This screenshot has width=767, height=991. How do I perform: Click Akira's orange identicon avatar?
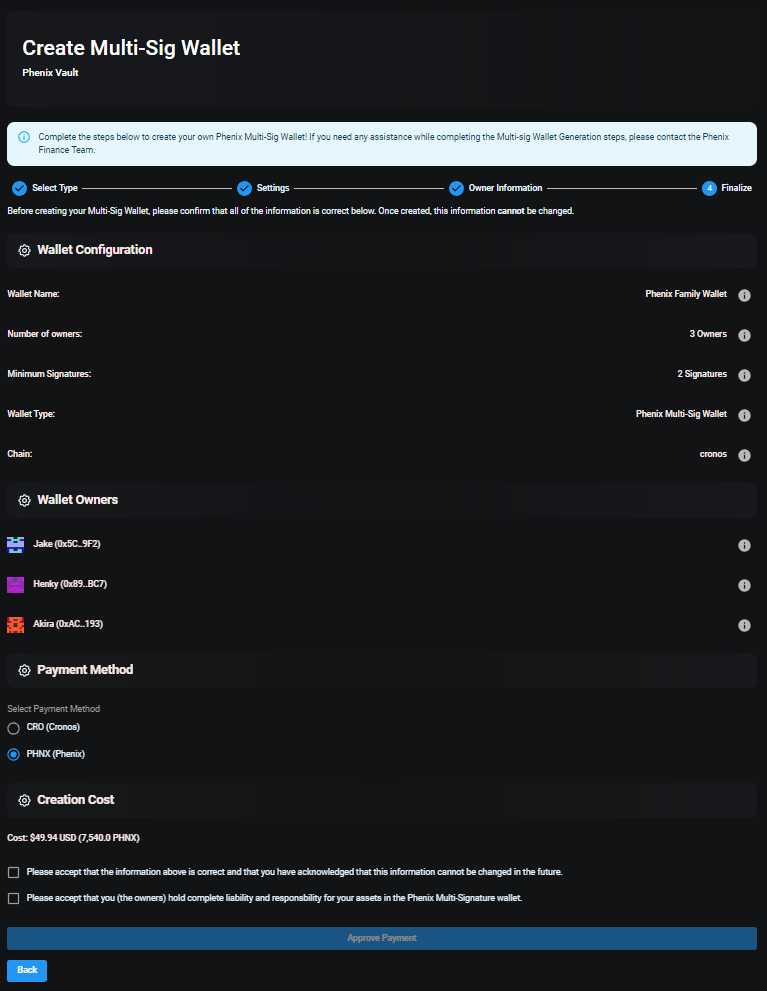(15, 624)
